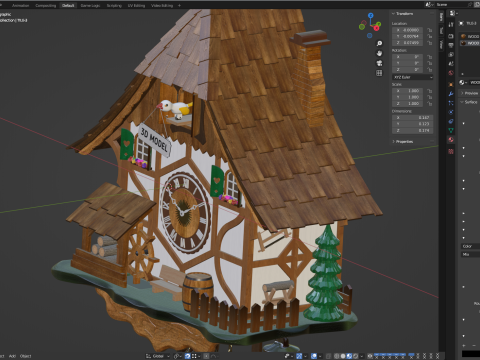Switch to the UV Editing workspace tab
This screenshot has width=480, height=360.
pos(136,5)
